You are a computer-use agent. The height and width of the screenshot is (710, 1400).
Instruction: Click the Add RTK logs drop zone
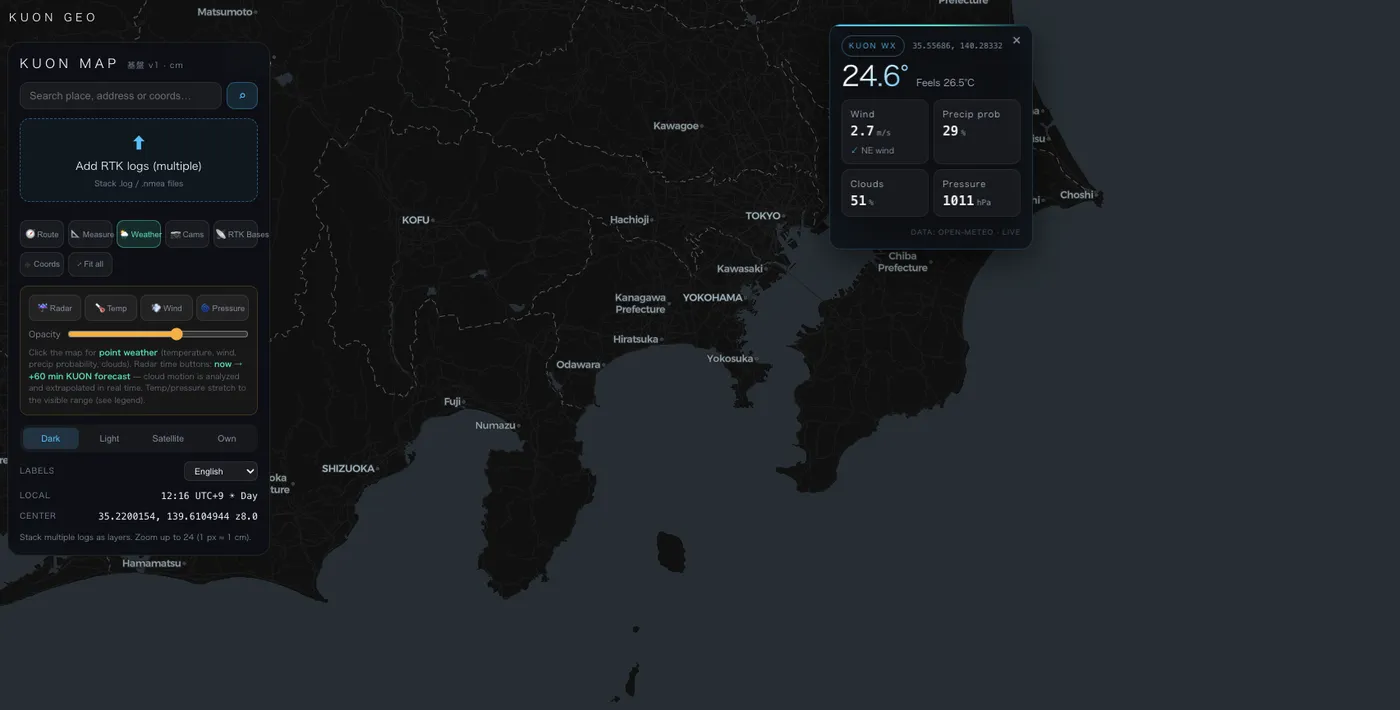point(139,160)
